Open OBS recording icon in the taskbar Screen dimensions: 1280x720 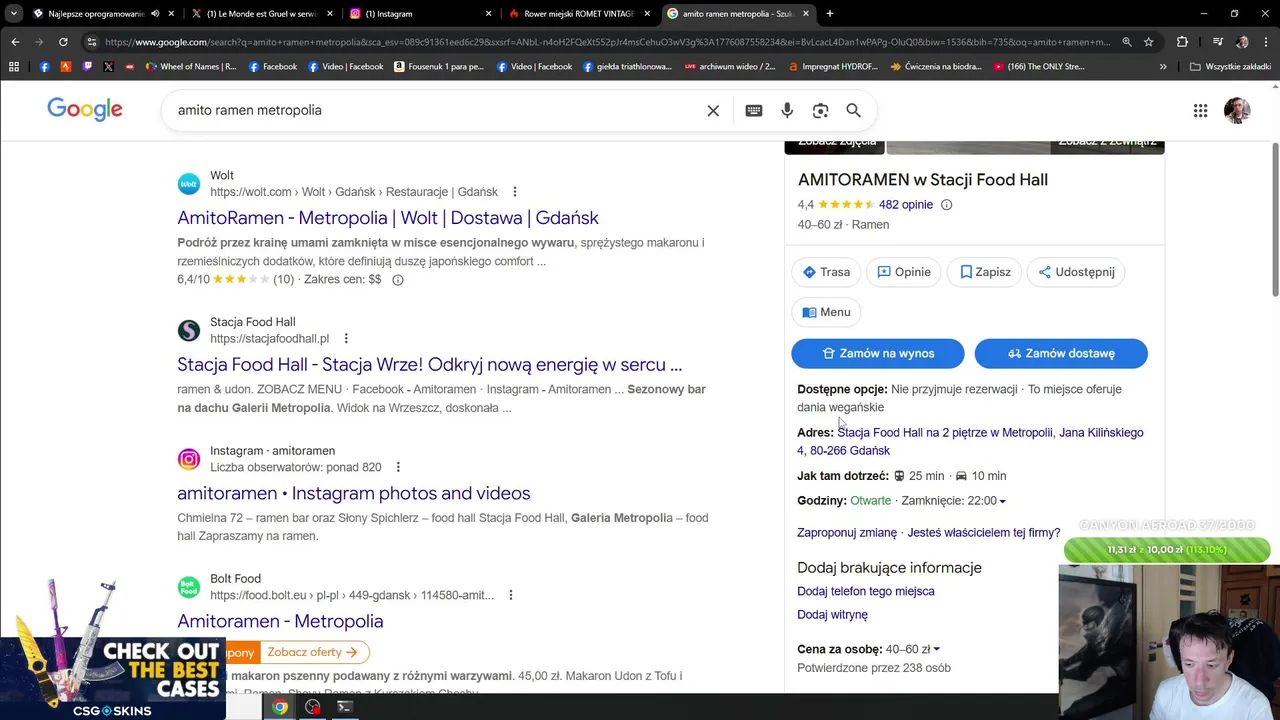[313, 707]
